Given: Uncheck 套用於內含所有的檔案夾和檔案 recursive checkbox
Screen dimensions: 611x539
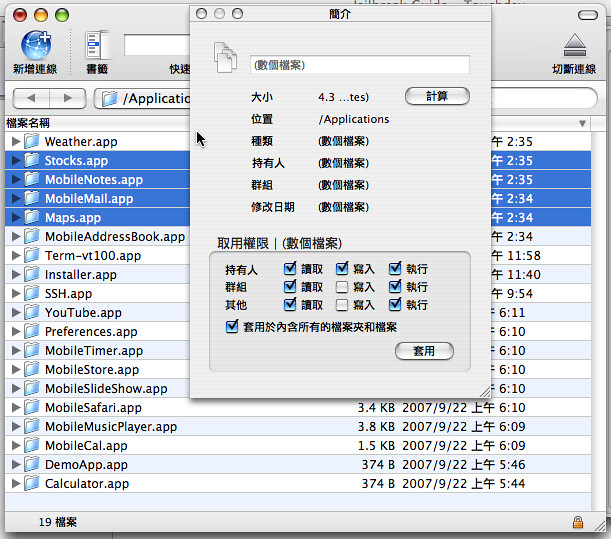Looking at the screenshot, I should (x=233, y=326).
